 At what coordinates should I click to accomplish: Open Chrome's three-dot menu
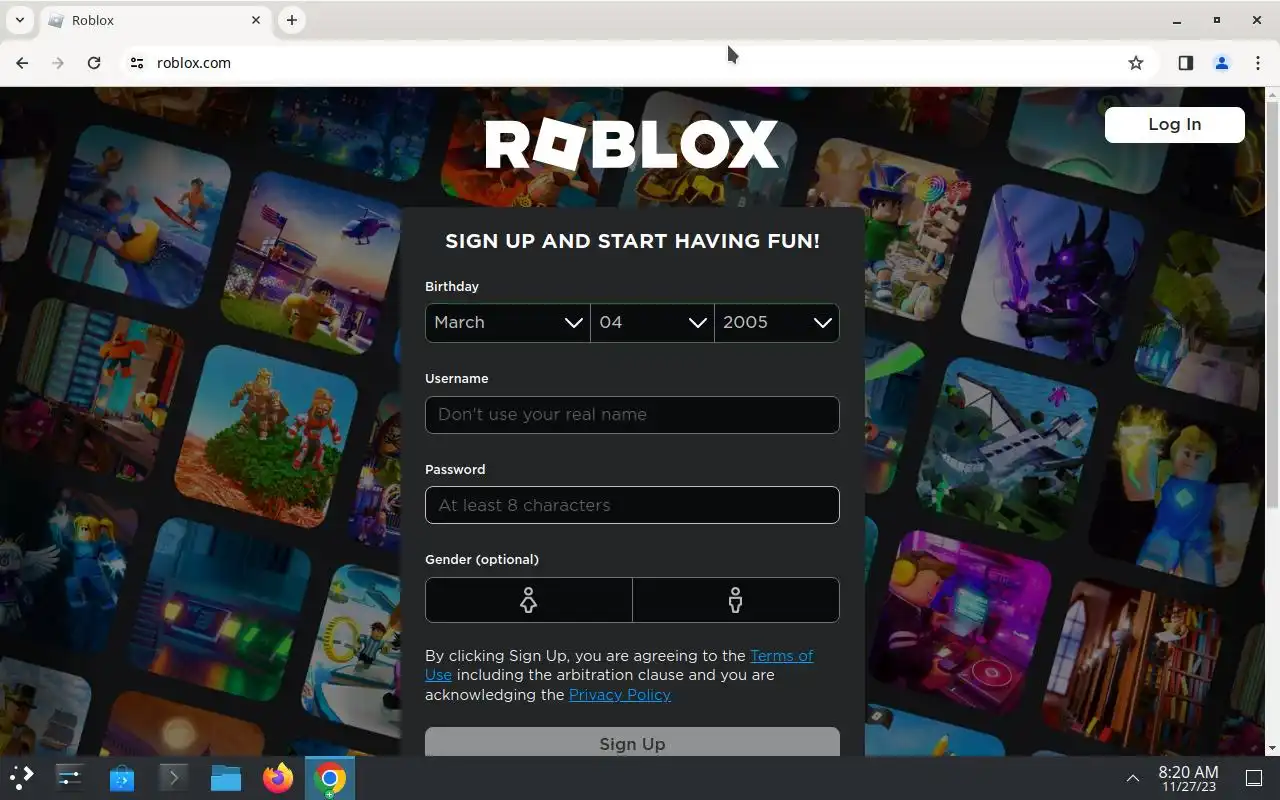[x=1257, y=63]
